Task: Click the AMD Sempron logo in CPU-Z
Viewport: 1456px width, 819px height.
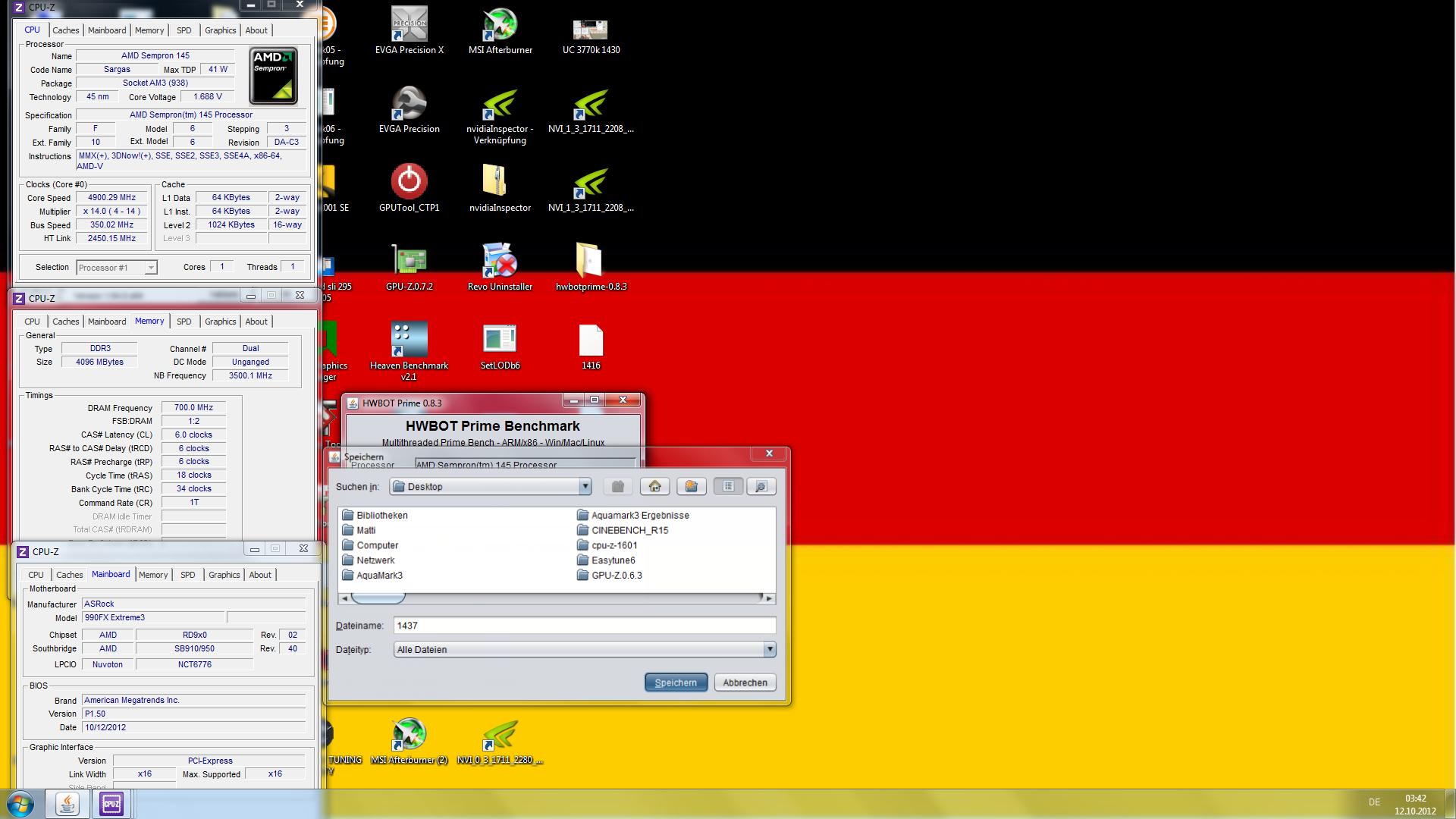Action: pyautogui.click(x=273, y=76)
